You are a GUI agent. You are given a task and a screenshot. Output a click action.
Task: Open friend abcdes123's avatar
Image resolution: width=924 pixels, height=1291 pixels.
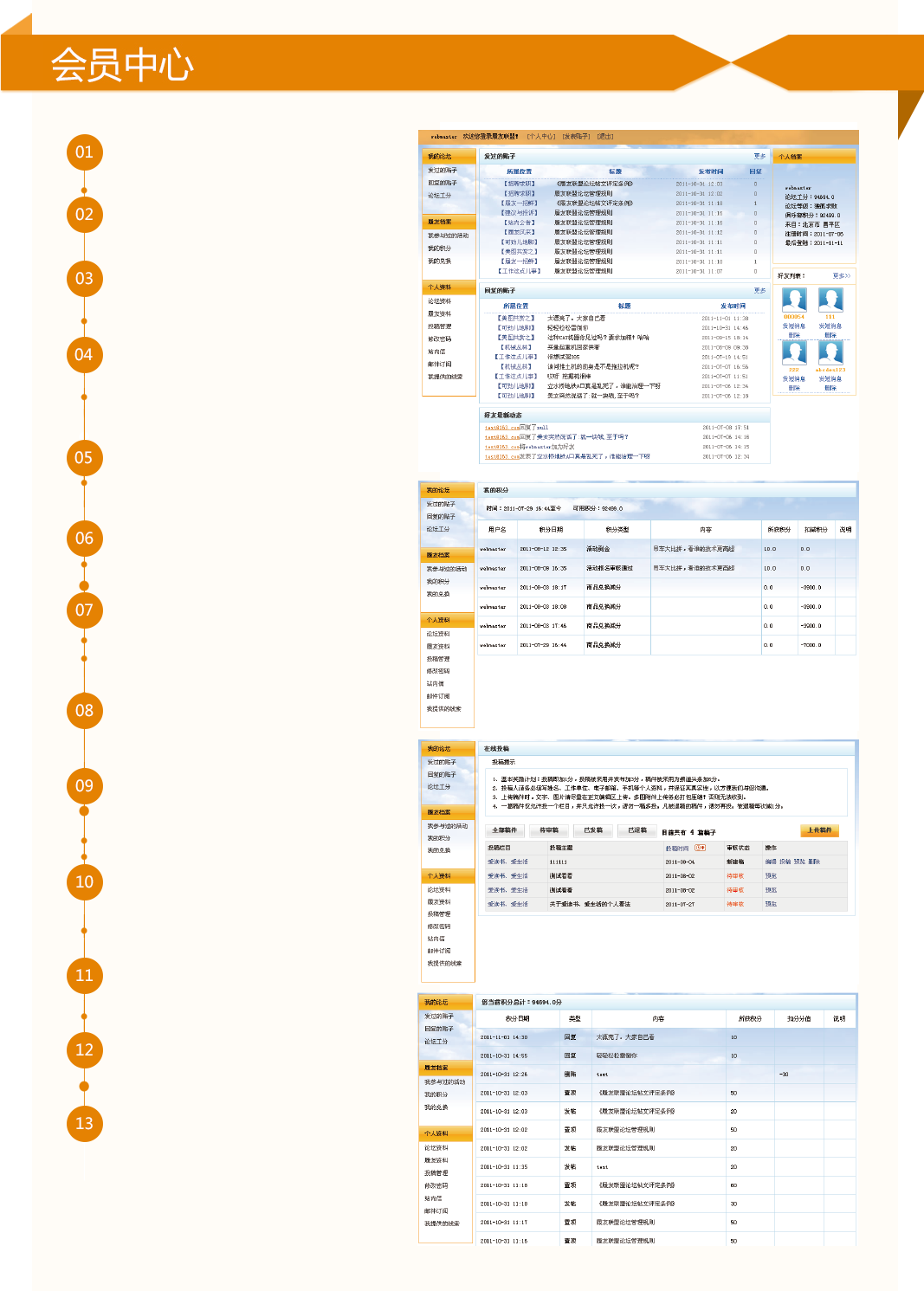pos(830,352)
